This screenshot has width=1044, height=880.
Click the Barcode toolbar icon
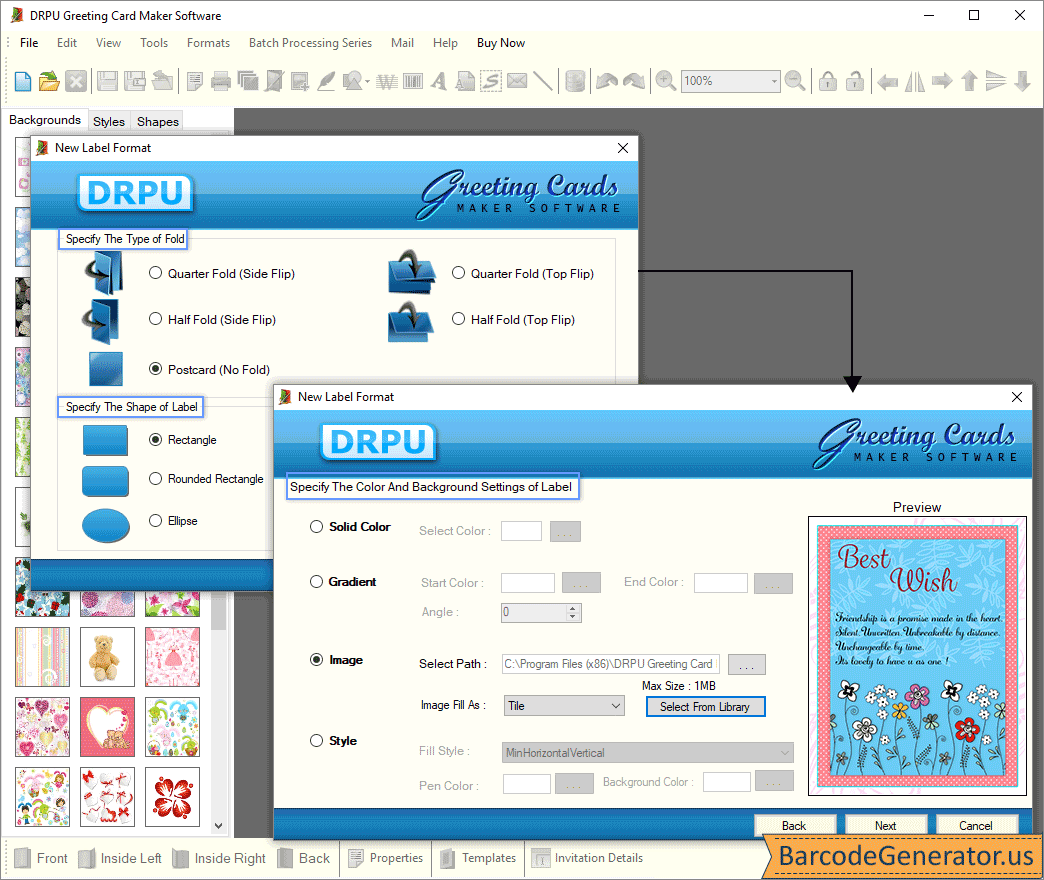coord(413,81)
